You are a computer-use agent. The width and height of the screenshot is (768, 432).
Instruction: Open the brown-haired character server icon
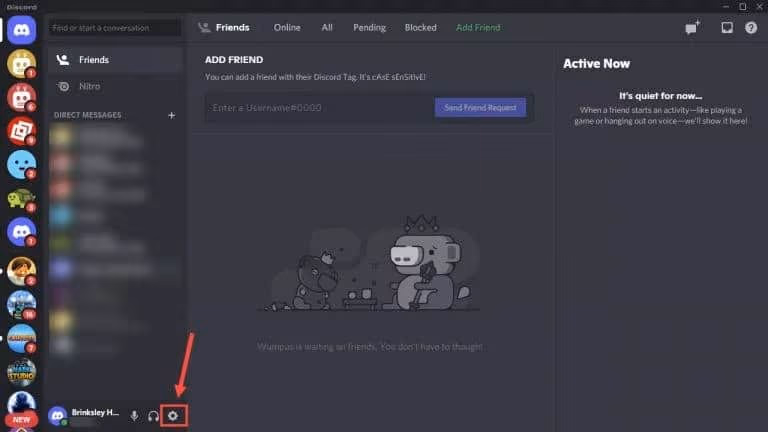point(22,271)
